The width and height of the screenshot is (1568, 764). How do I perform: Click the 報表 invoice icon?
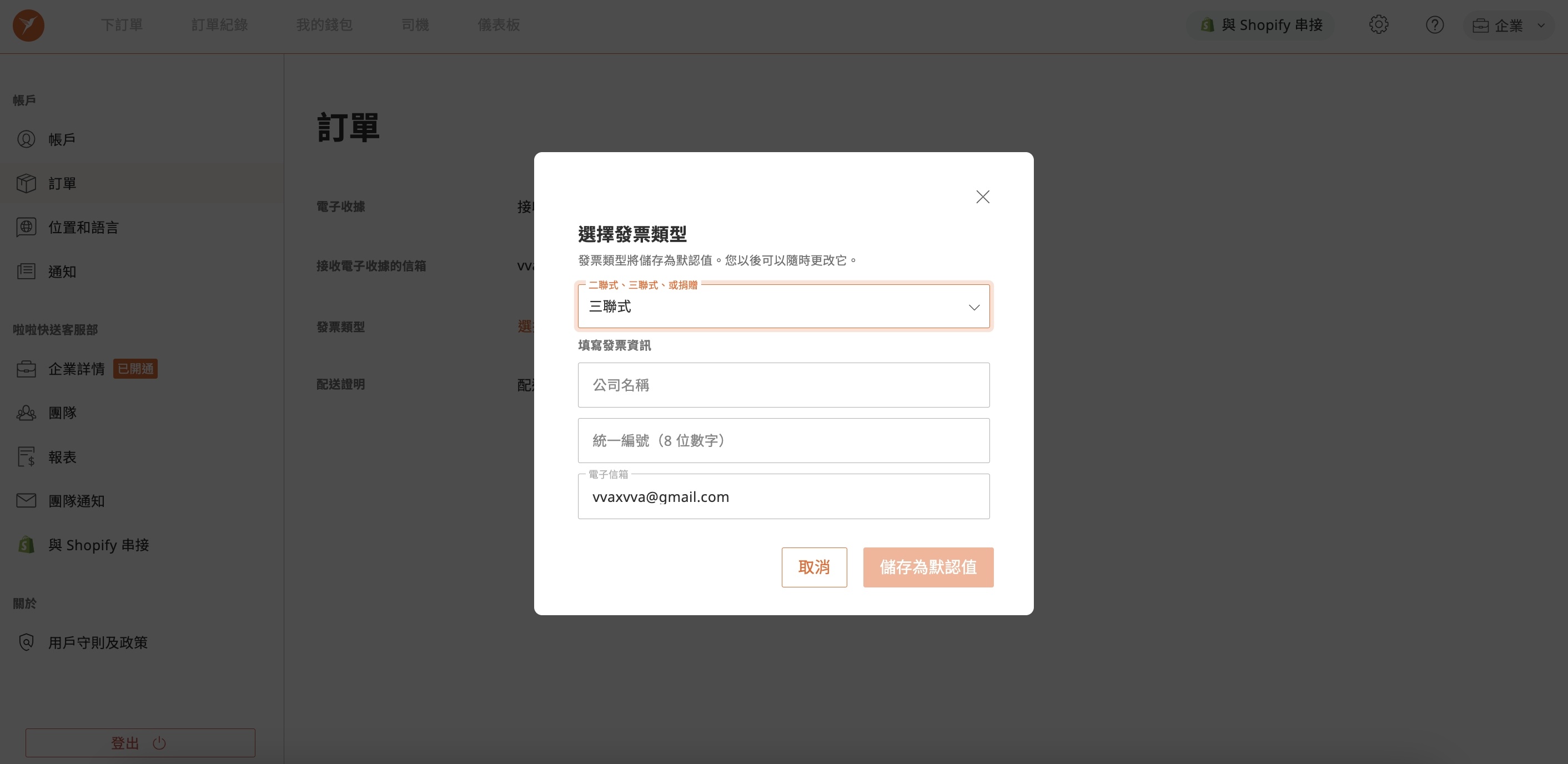(26, 456)
